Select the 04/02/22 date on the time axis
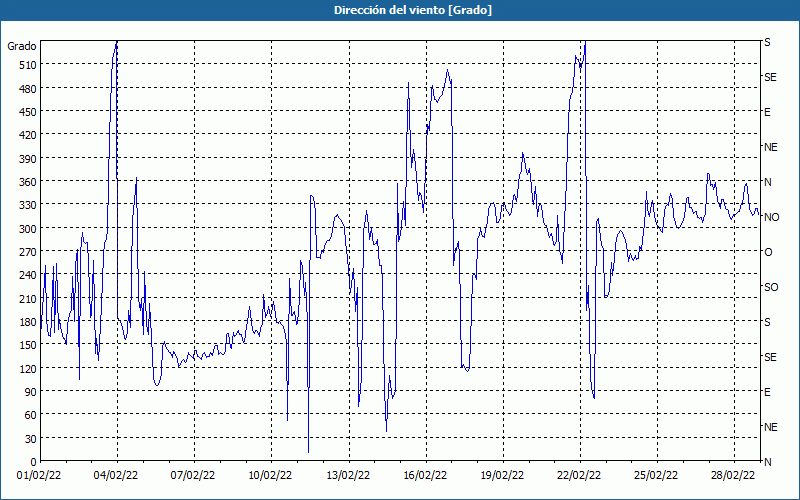This screenshot has height=500, width=800. (x=116, y=476)
